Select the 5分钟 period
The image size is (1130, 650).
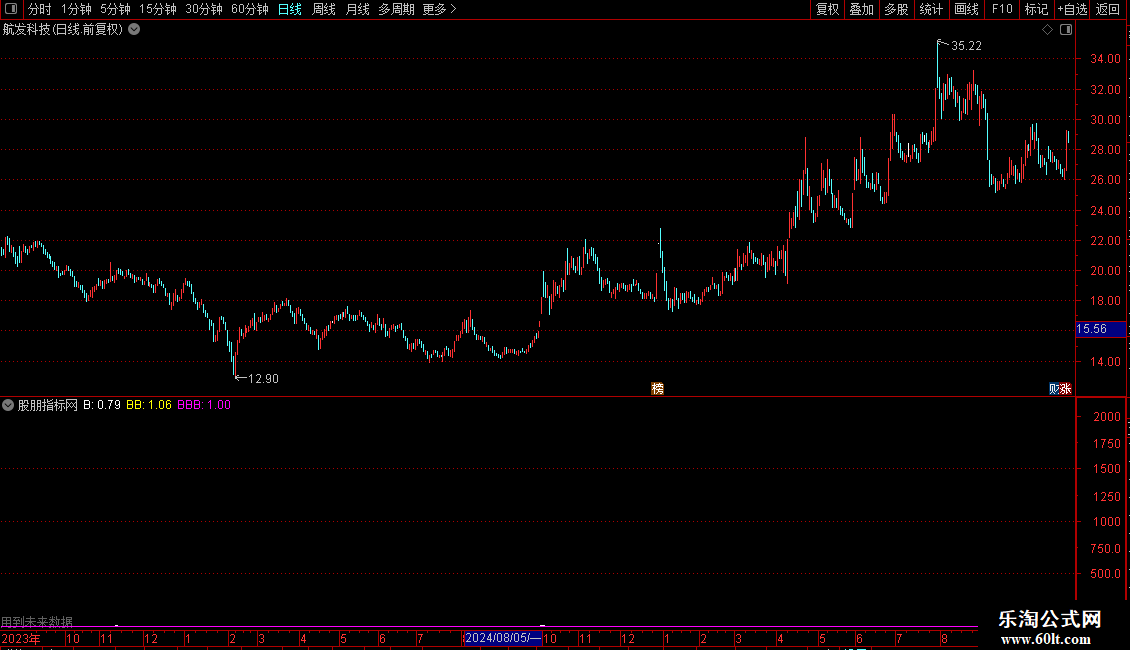coord(115,9)
